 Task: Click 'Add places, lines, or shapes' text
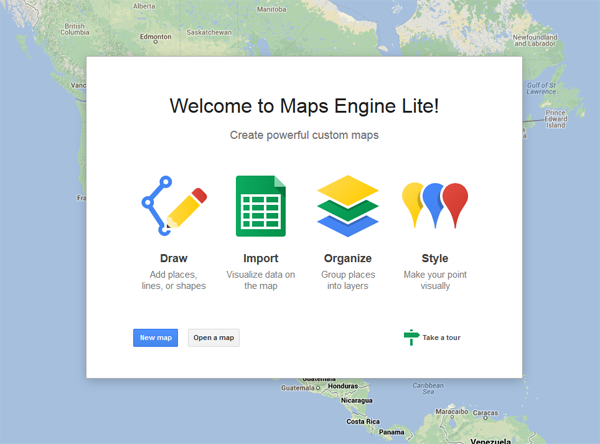click(x=174, y=280)
